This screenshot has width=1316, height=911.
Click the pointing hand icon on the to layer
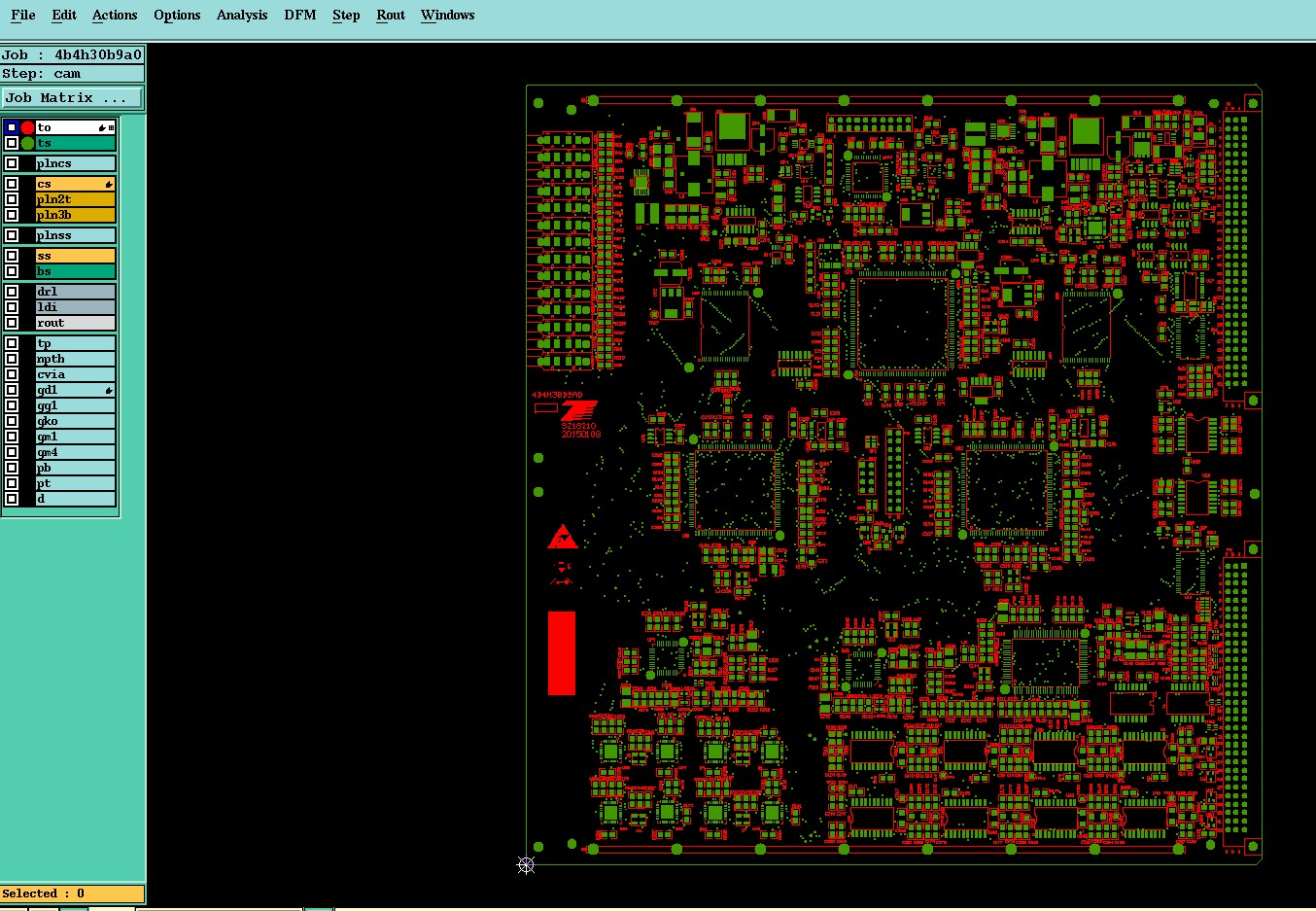pos(101,127)
